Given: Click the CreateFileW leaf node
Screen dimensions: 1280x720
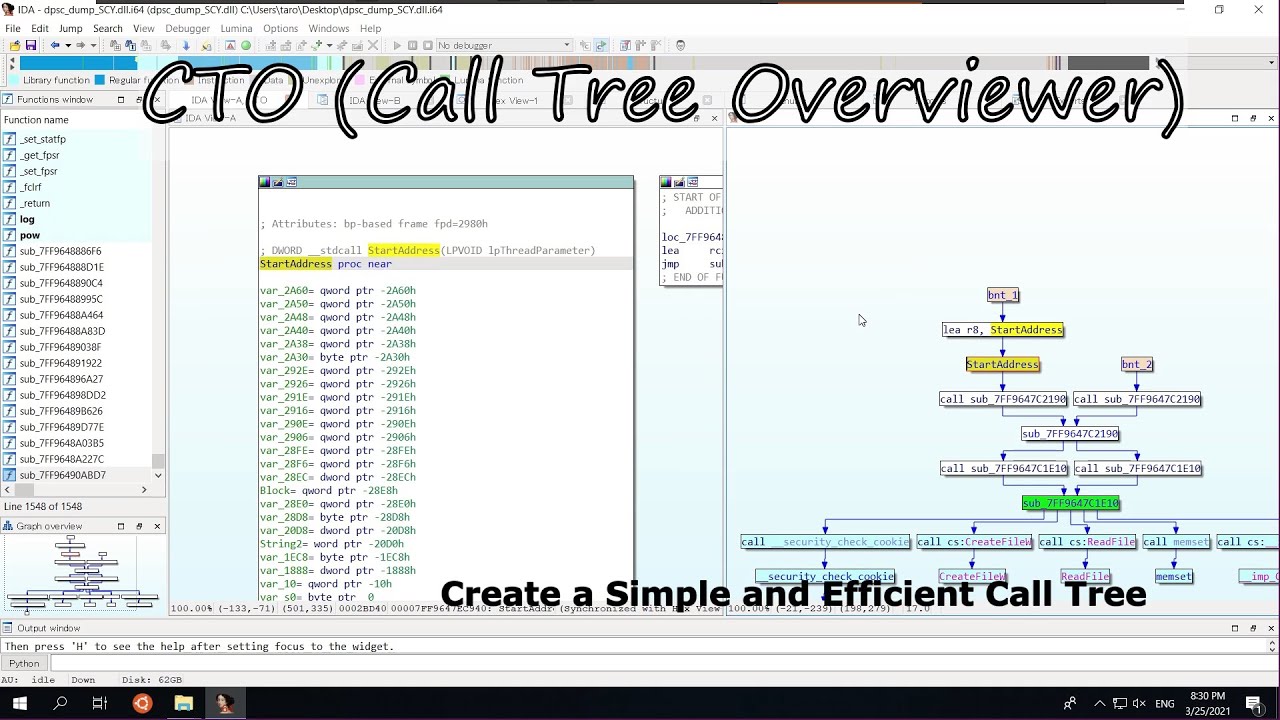Looking at the screenshot, I should click(973, 577).
